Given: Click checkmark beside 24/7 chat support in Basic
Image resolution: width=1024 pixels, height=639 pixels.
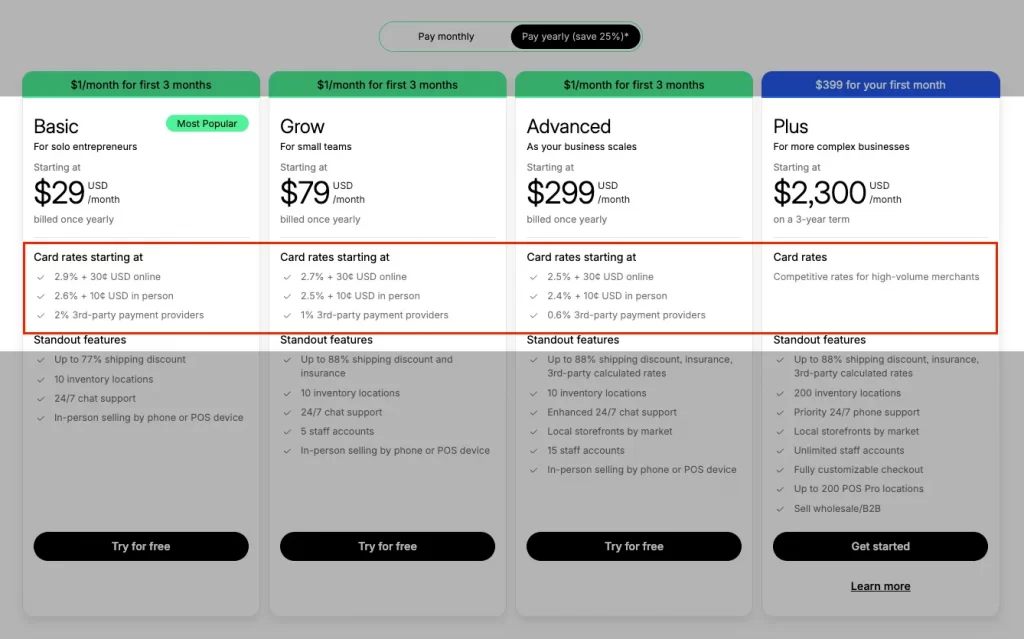Looking at the screenshot, I should [40, 398].
